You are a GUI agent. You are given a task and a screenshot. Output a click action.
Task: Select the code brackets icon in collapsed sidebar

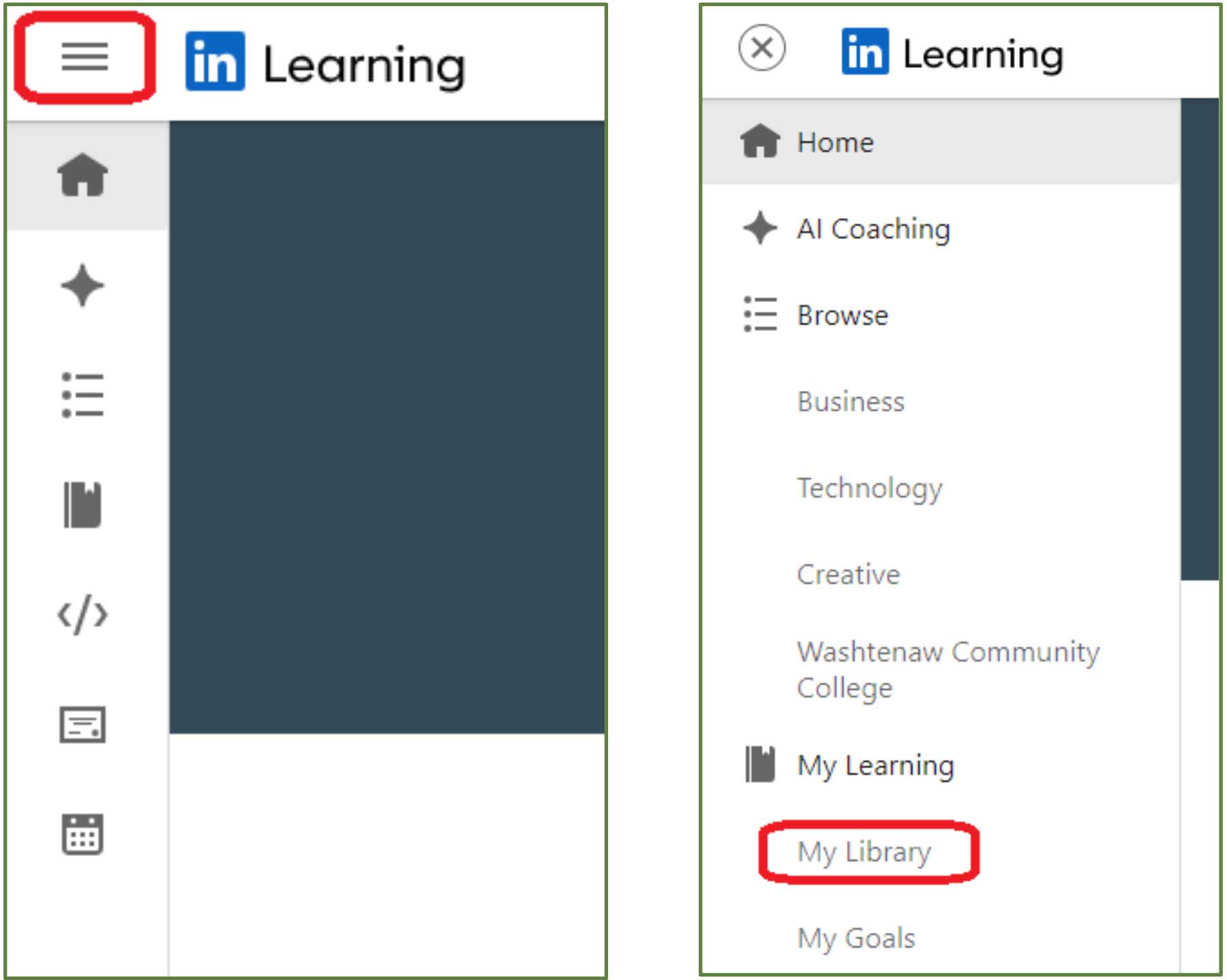pos(82,615)
